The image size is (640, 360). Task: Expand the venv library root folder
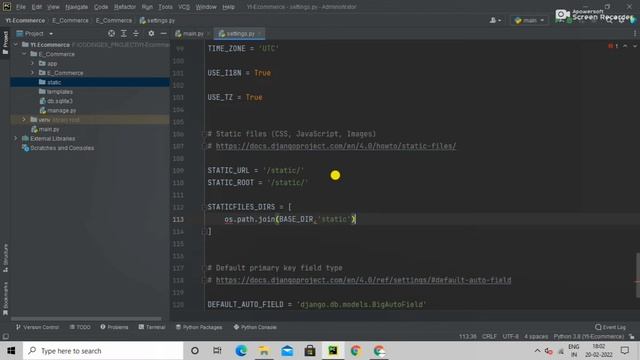24,120
